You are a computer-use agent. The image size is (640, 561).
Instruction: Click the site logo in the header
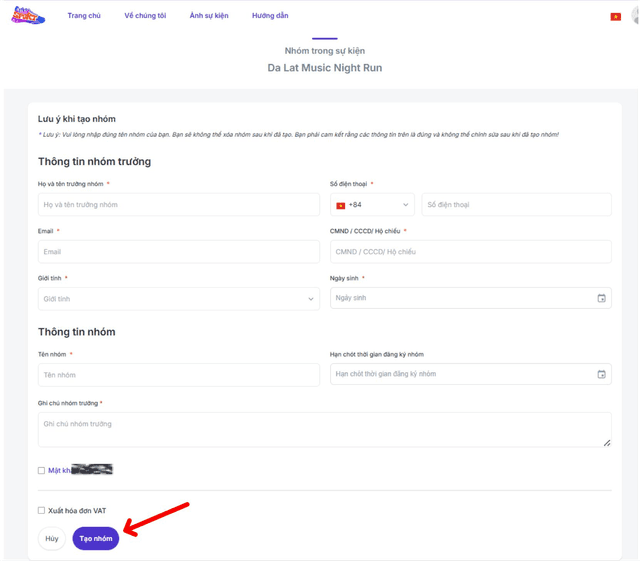pyautogui.click(x=28, y=16)
